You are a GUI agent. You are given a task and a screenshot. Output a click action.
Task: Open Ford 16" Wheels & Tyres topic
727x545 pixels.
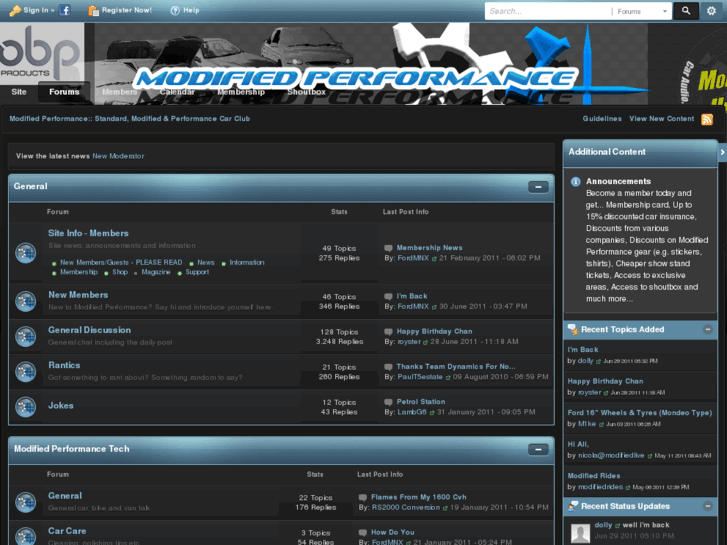(x=639, y=413)
